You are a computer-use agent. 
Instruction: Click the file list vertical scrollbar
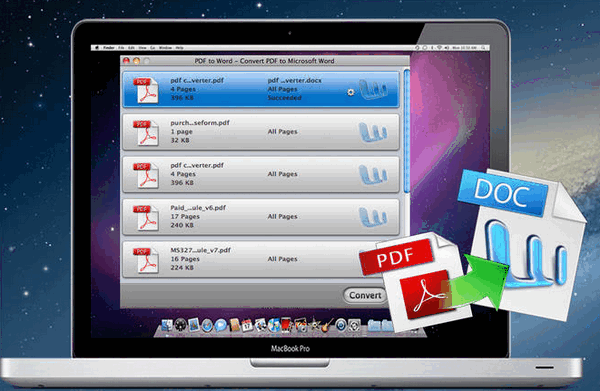pos(406,131)
